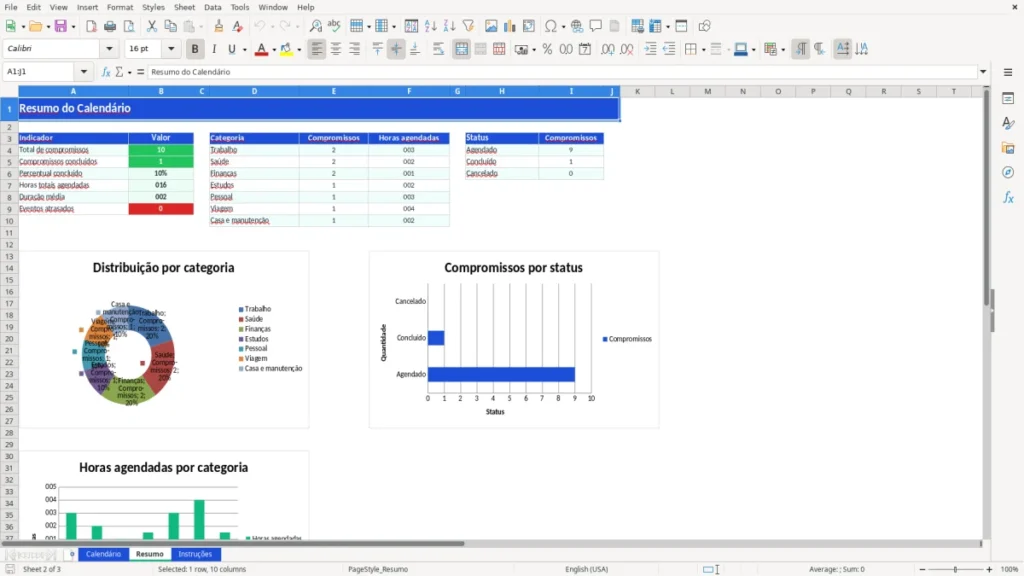Open the background color dropdown arrow
The height and width of the screenshot is (576, 1024).
tap(299, 50)
